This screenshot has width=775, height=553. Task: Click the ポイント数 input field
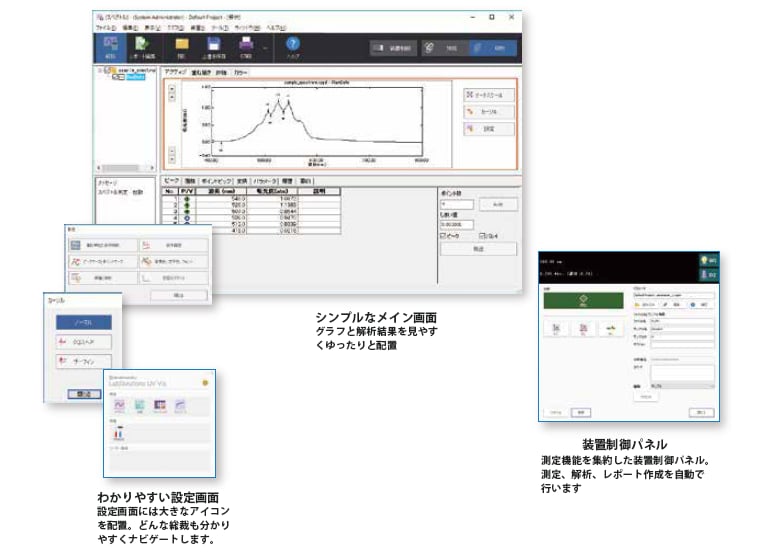[x=457, y=204]
